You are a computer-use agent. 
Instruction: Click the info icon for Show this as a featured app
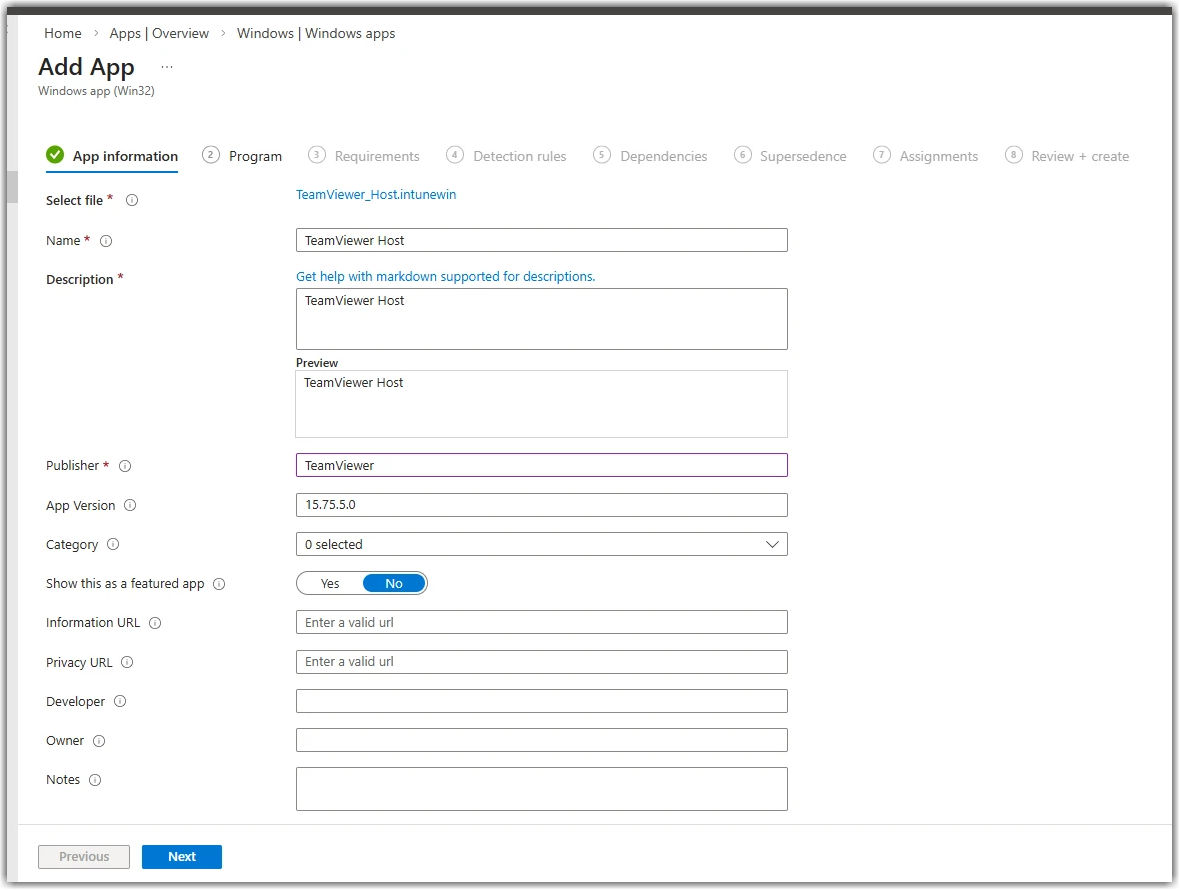pyautogui.click(x=218, y=583)
